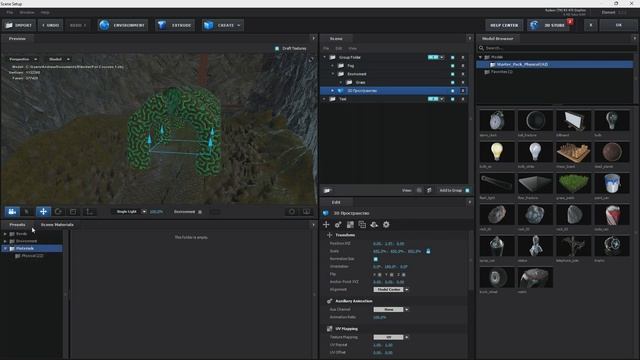
Task: Open the Help Center button
Action: (x=504, y=25)
